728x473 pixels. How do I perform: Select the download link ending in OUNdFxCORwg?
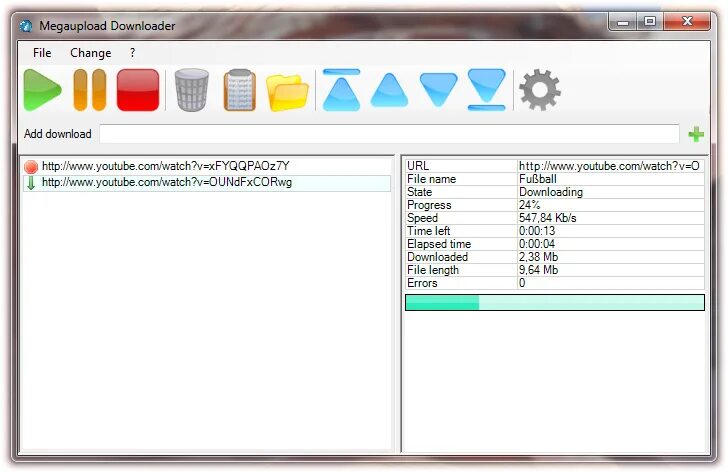tap(167, 182)
